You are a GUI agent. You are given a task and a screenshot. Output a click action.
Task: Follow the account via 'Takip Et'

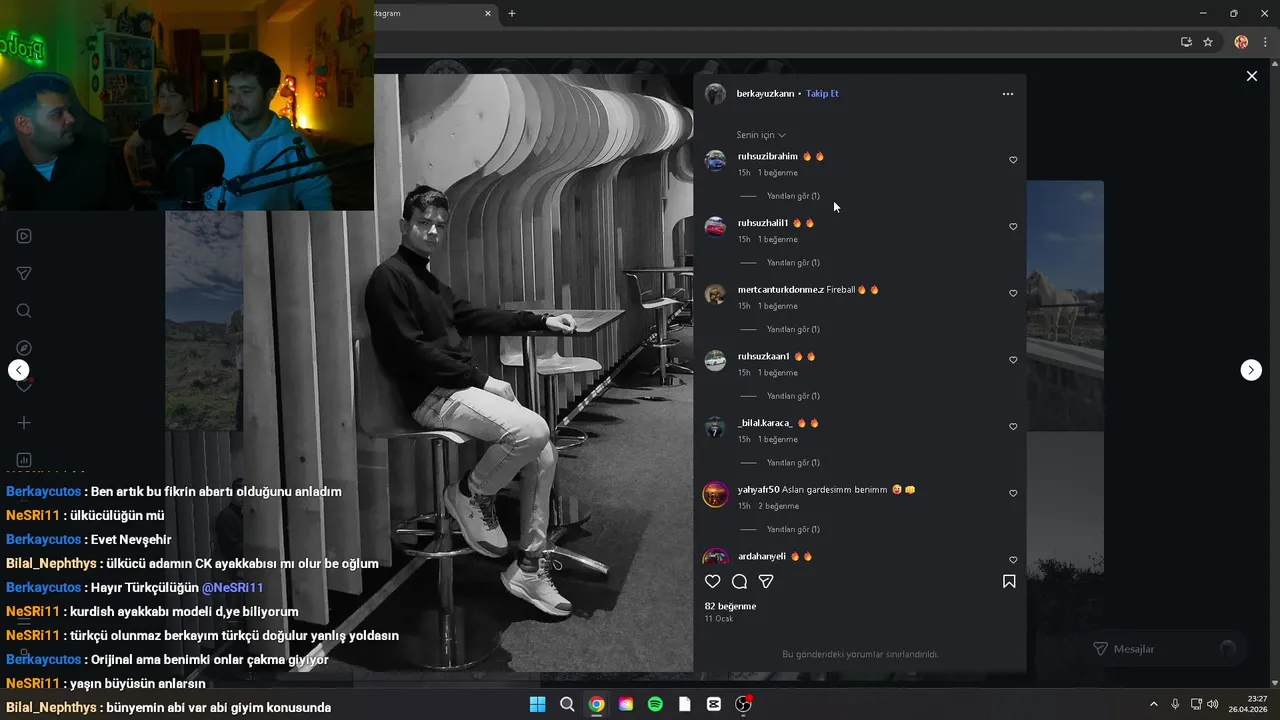(822, 94)
